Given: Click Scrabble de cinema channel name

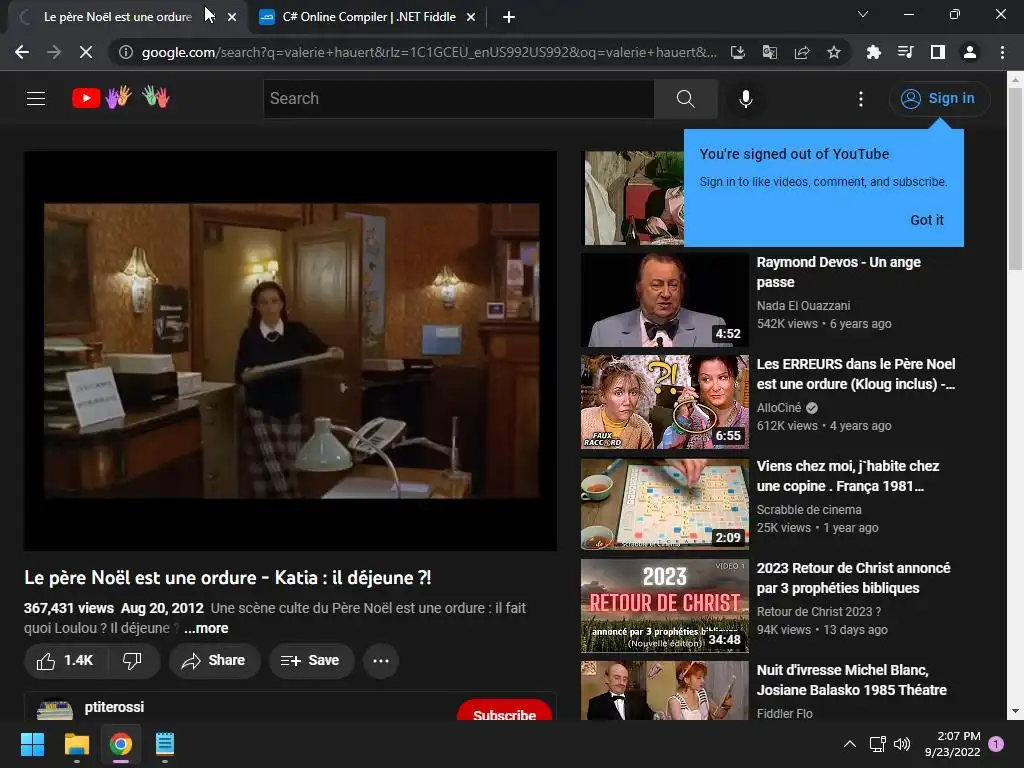Looking at the screenshot, I should pyautogui.click(x=809, y=509).
